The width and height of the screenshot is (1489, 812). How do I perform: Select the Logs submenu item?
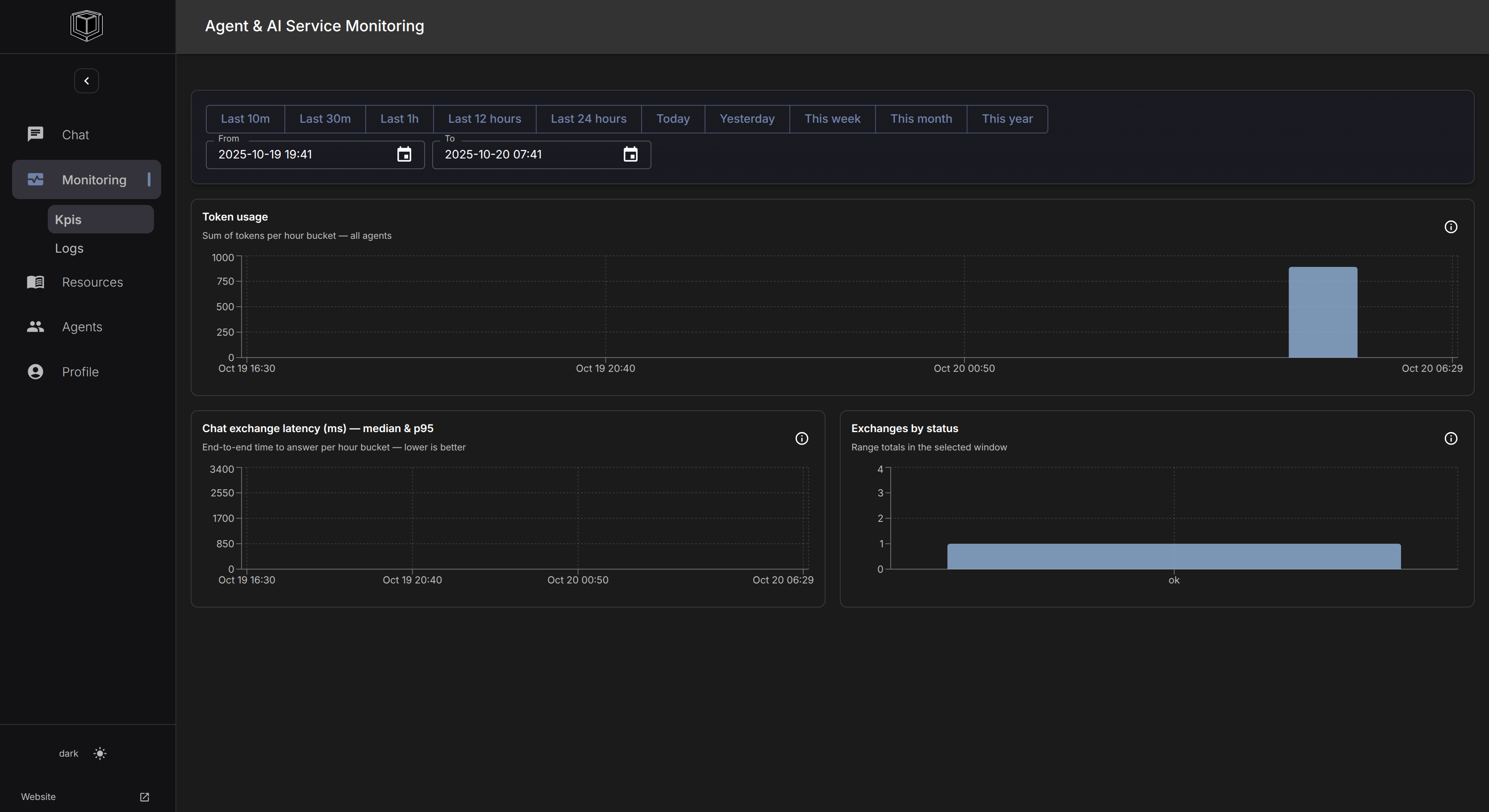click(x=69, y=249)
